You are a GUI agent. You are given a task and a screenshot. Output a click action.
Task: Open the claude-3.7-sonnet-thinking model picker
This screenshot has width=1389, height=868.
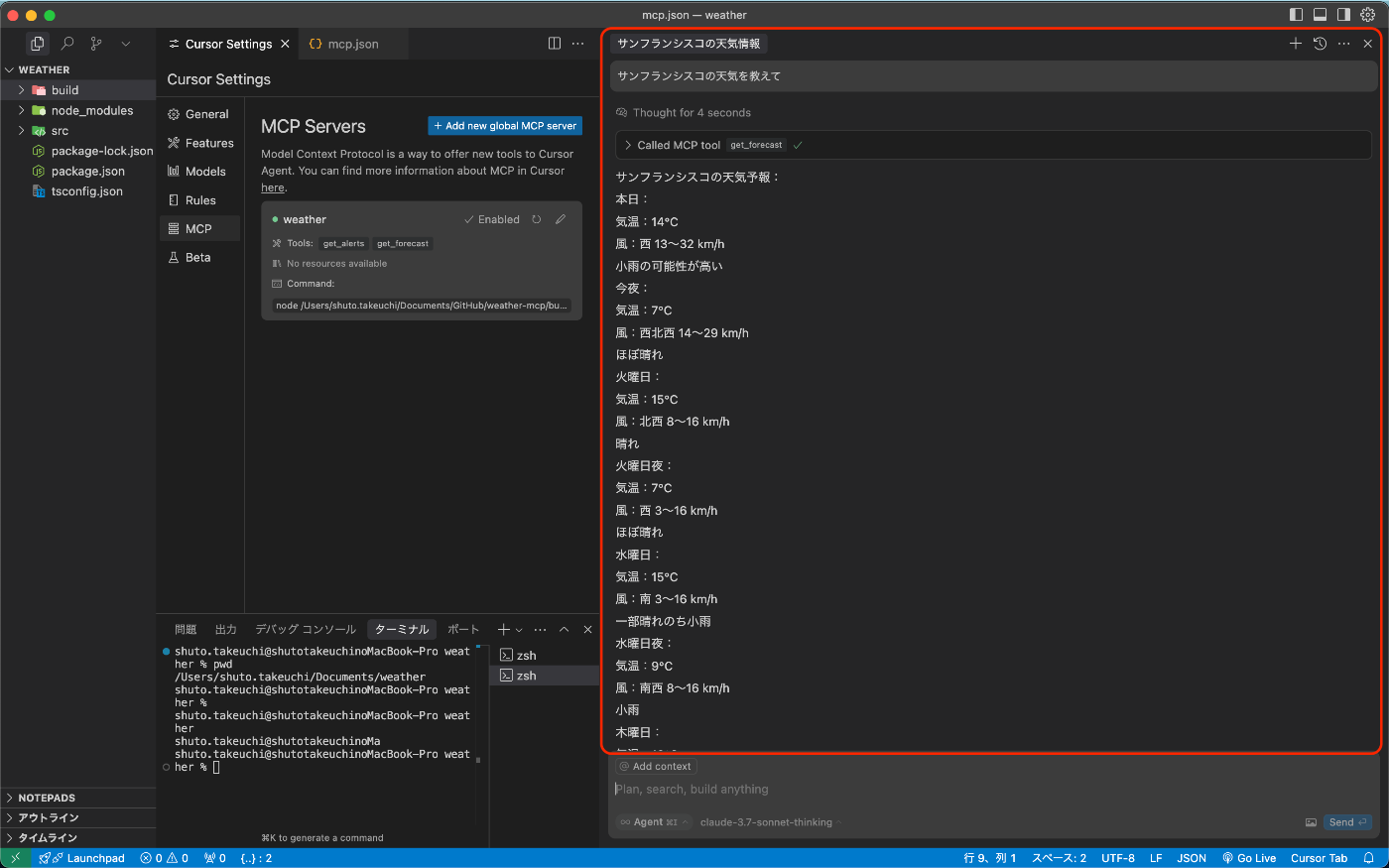pos(770,822)
